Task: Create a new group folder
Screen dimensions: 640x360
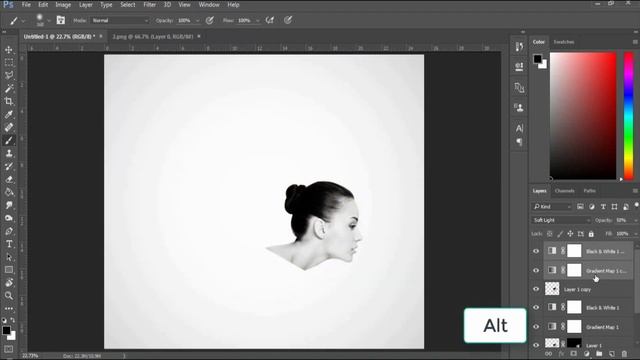Action: (x=599, y=354)
